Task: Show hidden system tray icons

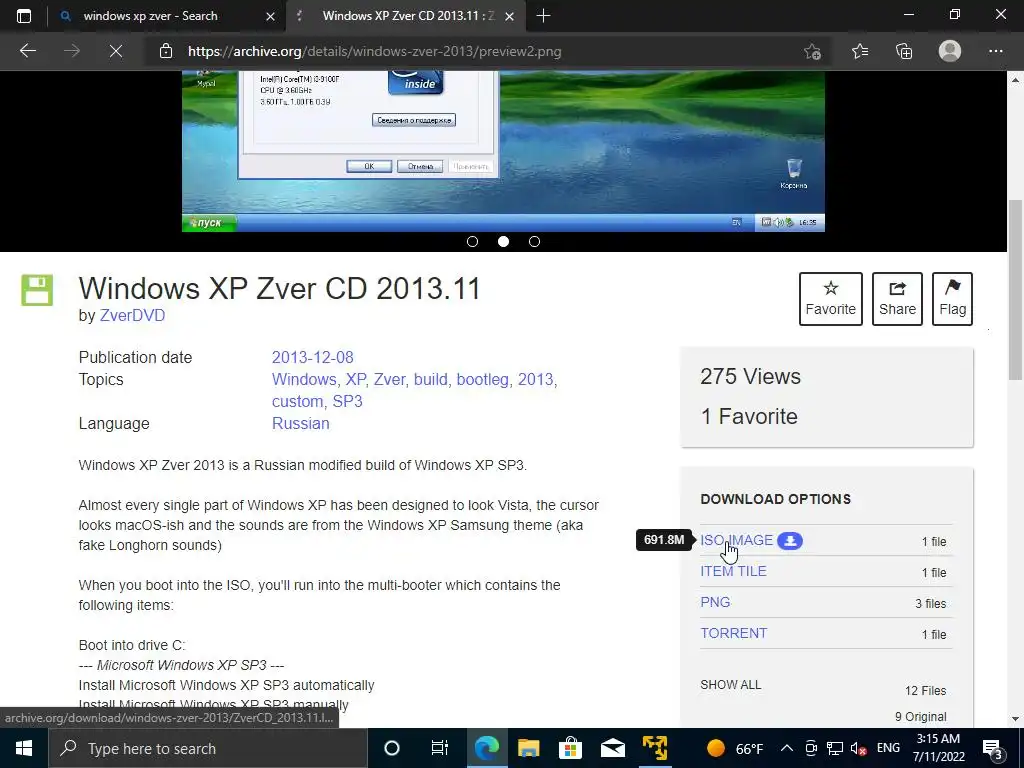Action: [x=786, y=748]
